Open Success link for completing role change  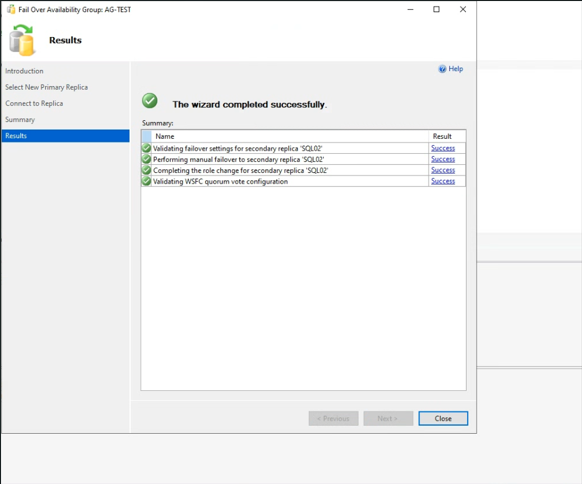pyautogui.click(x=443, y=170)
